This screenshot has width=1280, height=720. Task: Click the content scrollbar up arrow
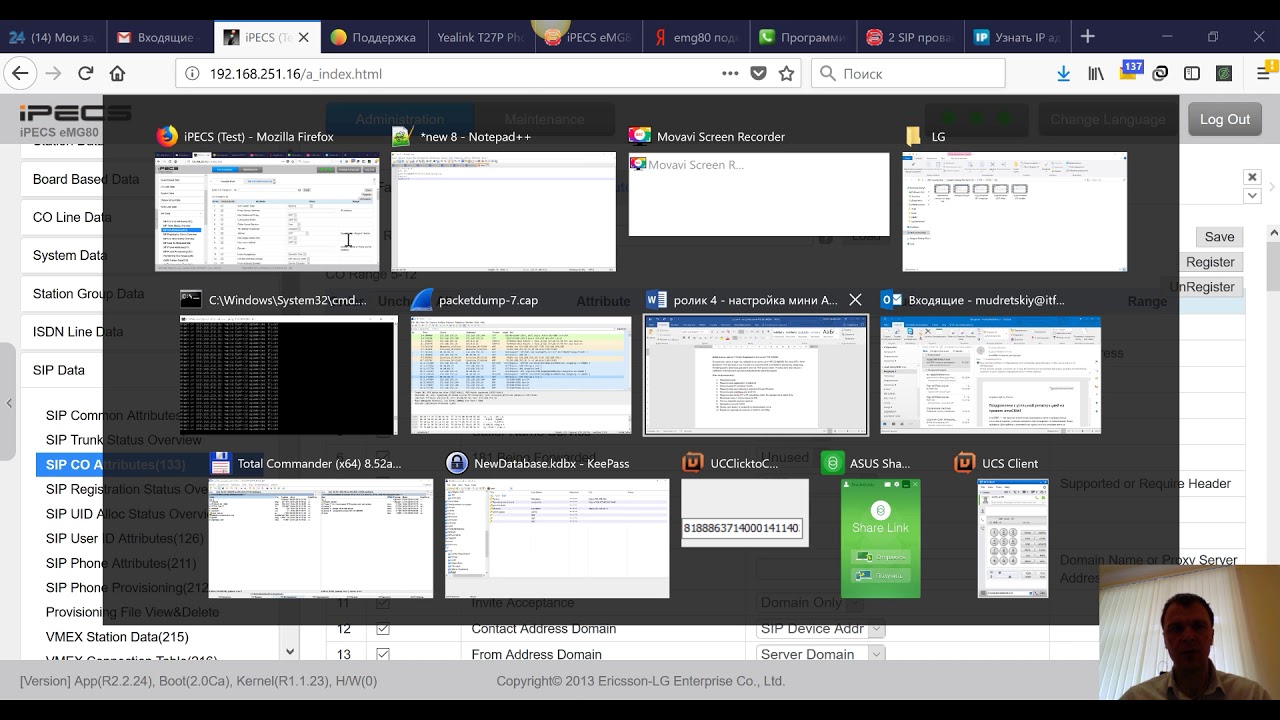click(x=1274, y=233)
